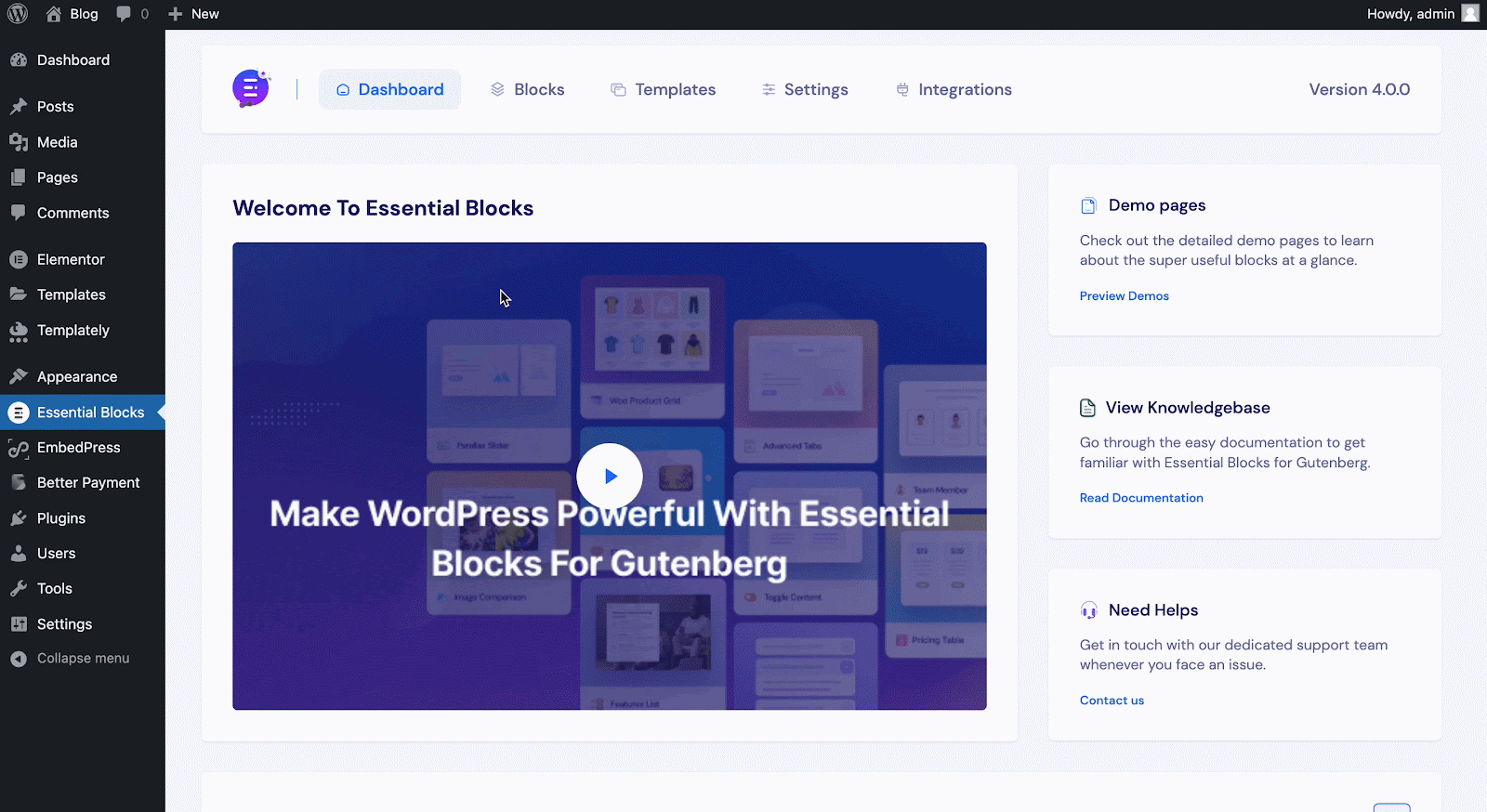Click the Templately cloud icon
Image resolution: width=1487 pixels, height=812 pixels.
pyautogui.click(x=19, y=331)
